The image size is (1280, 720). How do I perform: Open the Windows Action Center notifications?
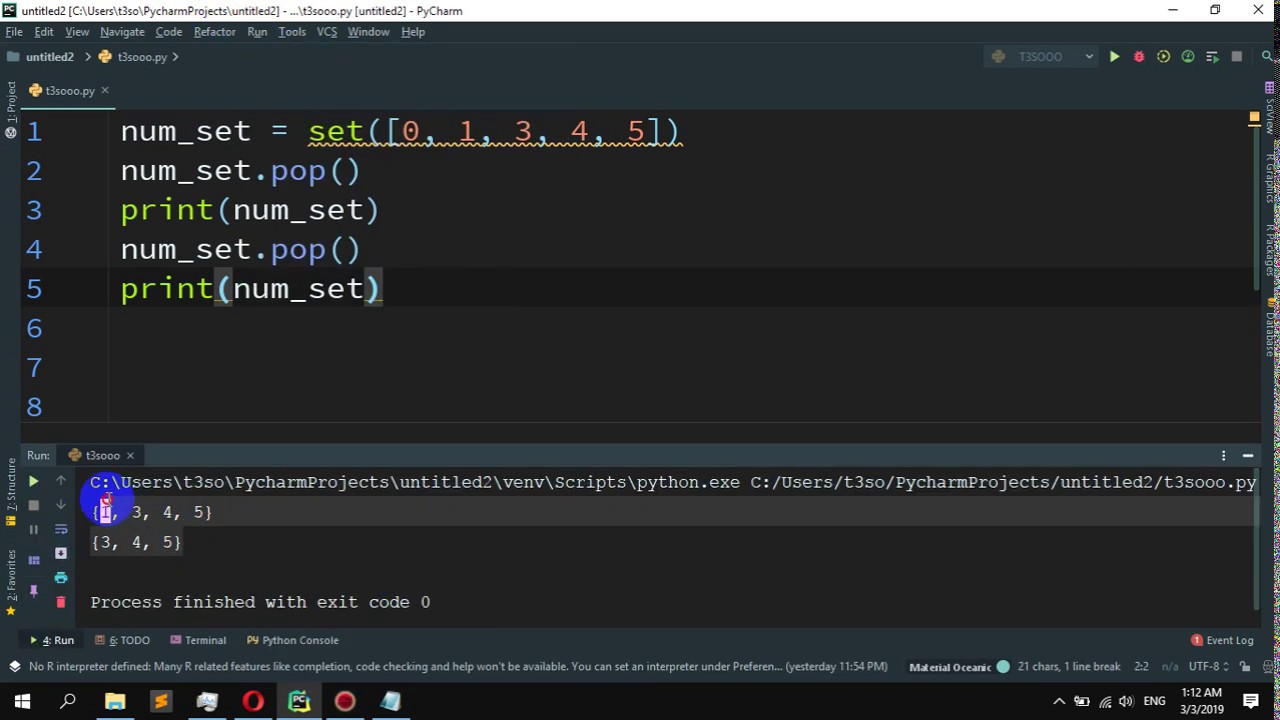1251,701
